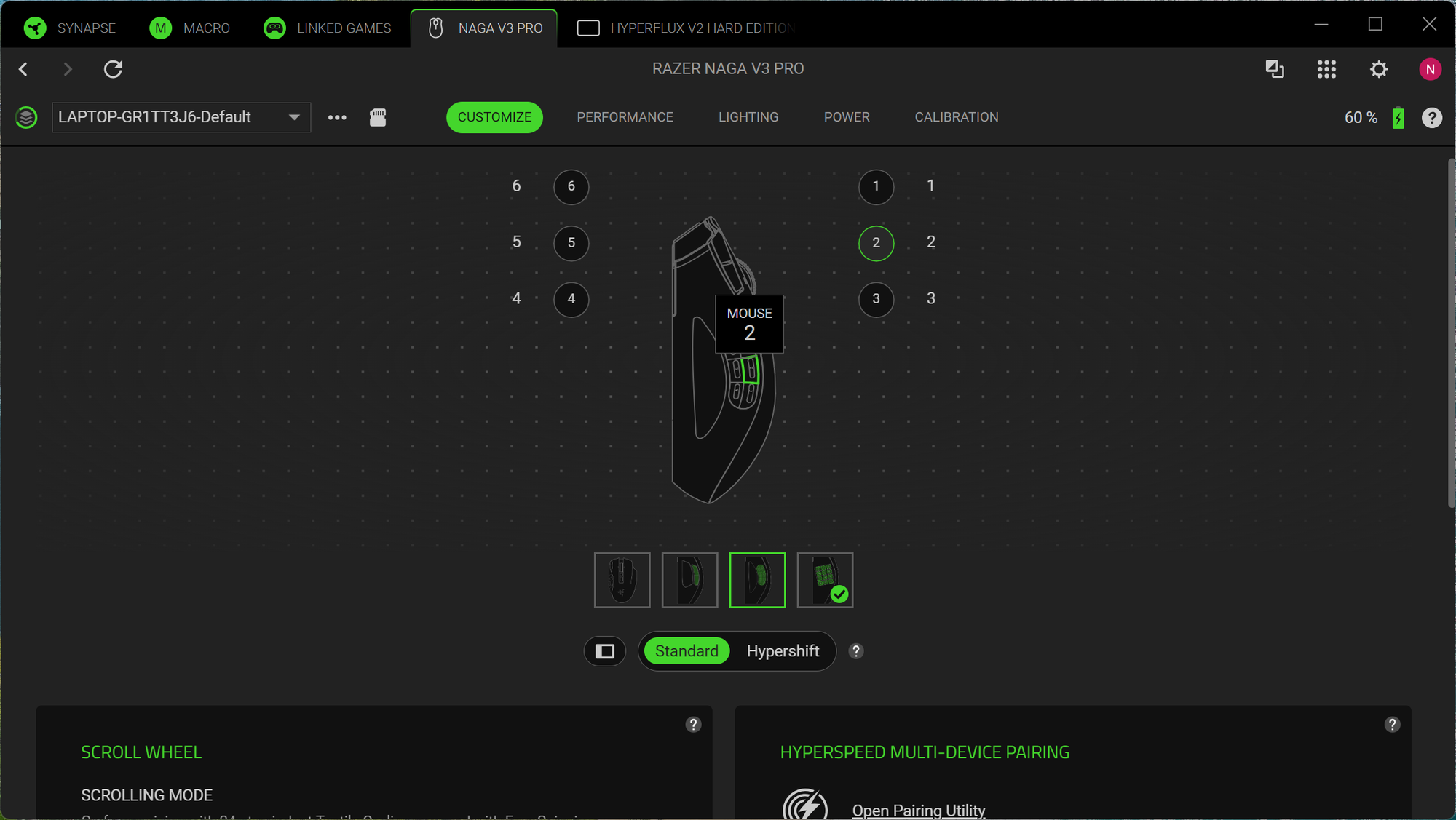Viewport: 1456px width, 820px height.
Task: Switch to Hypershift mapping mode
Action: 783,651
